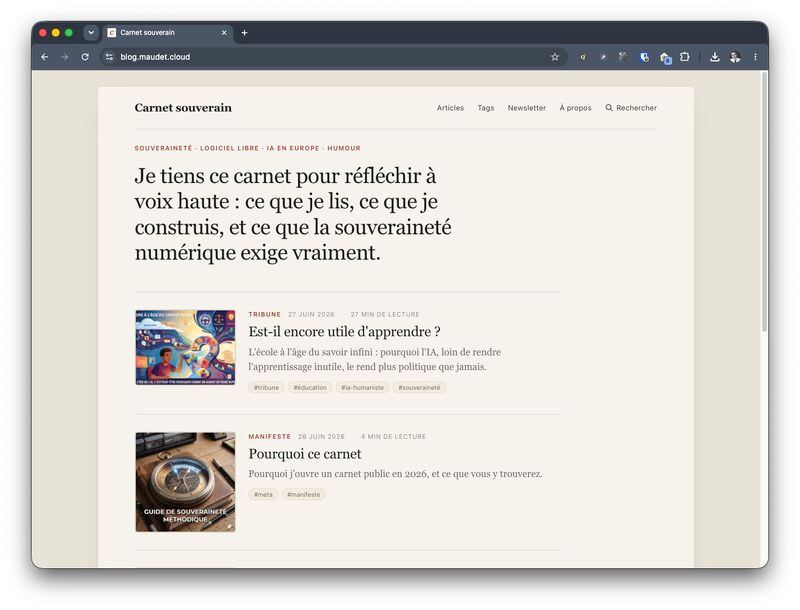The image size is (800, 610).
Task: Open the Pourquoi ce carnet article
Action: [x=305, y=454]
